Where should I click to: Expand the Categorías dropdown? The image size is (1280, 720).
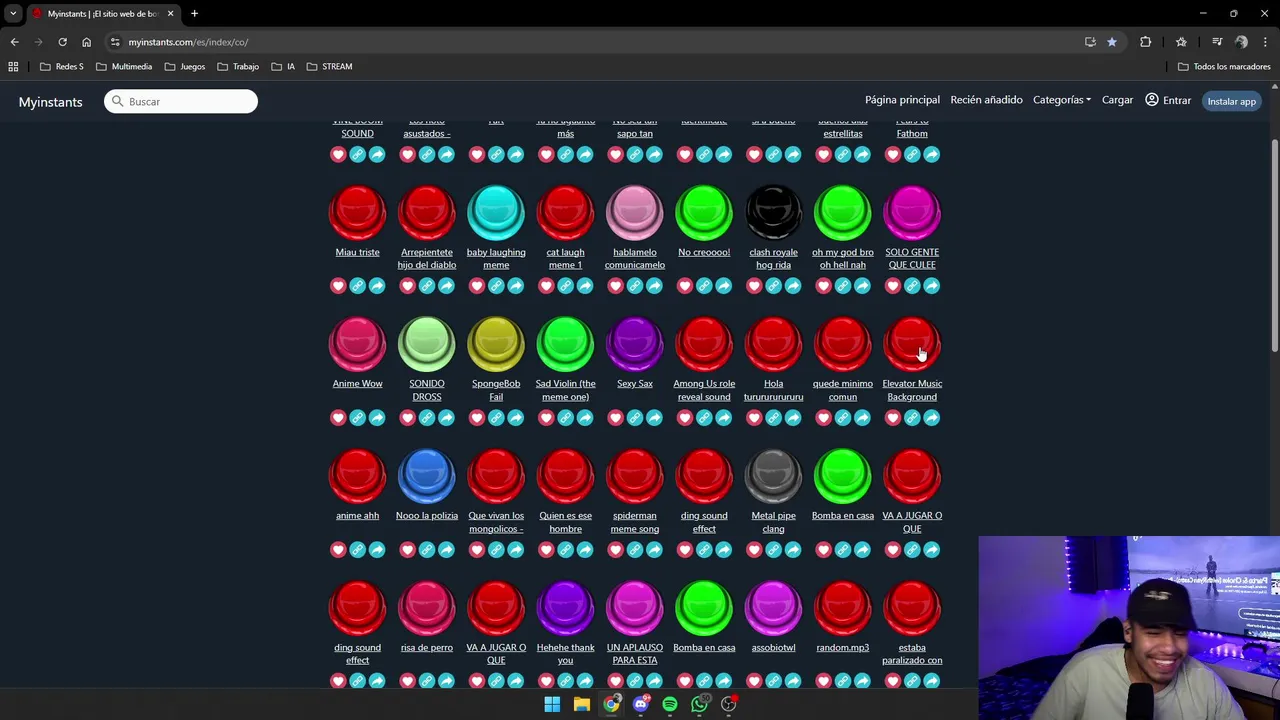coord(1061,100)
